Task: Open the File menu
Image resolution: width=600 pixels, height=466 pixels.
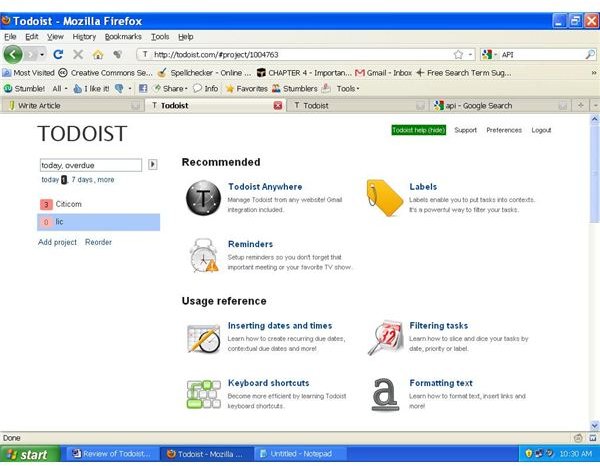Action: tap(10, 37)
